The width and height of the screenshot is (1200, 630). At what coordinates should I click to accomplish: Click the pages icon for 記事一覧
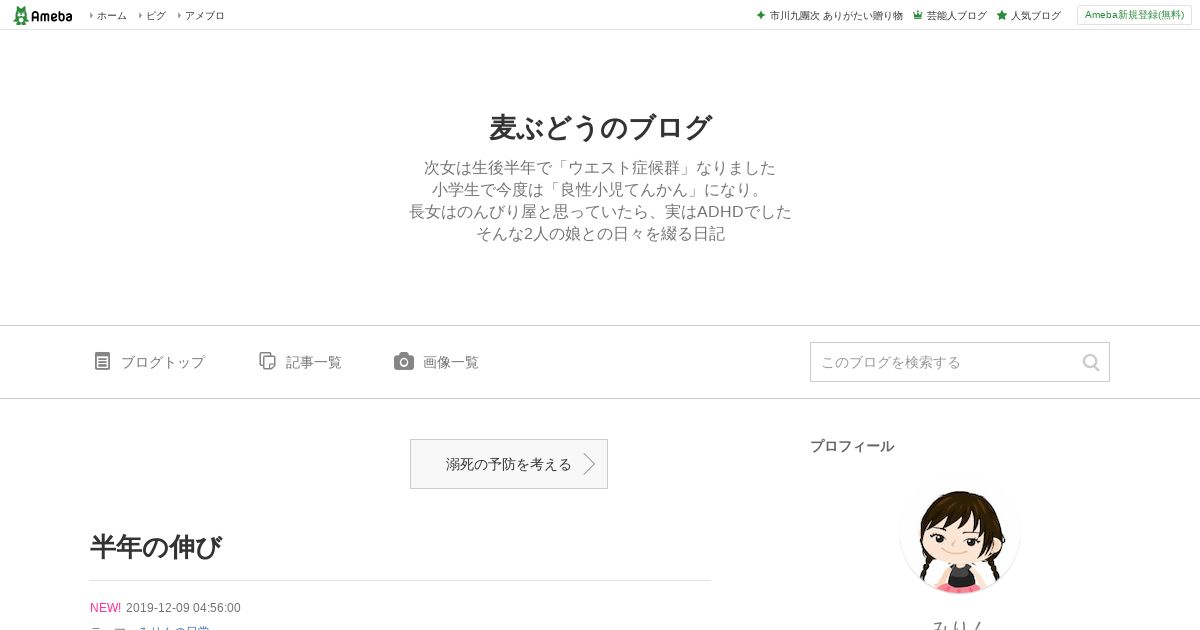click(x=267, y=361)
